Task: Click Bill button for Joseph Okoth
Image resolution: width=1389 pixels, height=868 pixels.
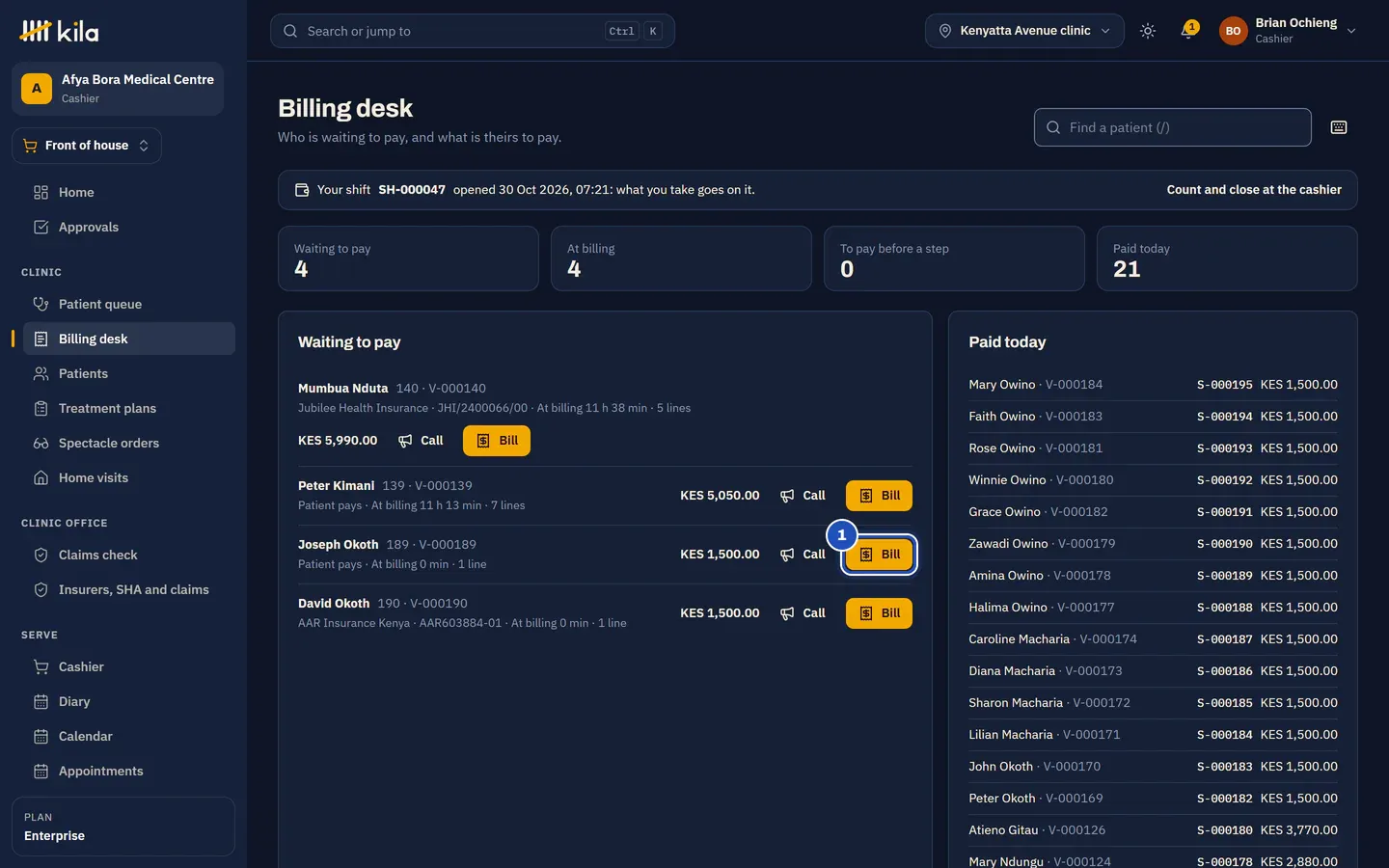Action: 879,555
